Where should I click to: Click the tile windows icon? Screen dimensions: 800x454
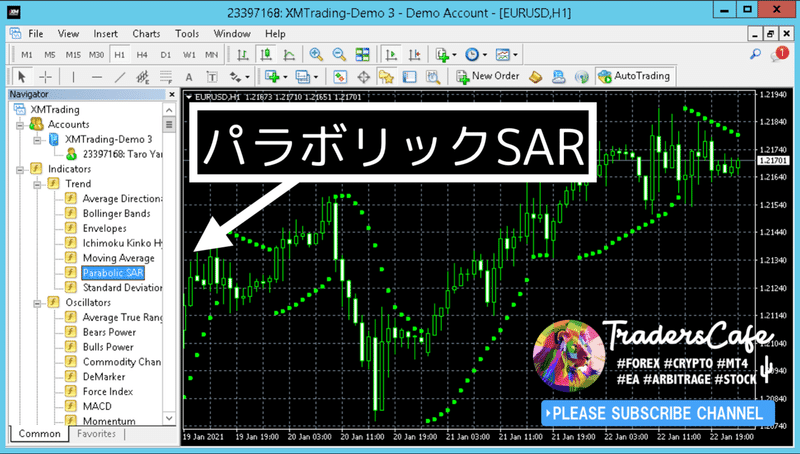coord(362,55)
